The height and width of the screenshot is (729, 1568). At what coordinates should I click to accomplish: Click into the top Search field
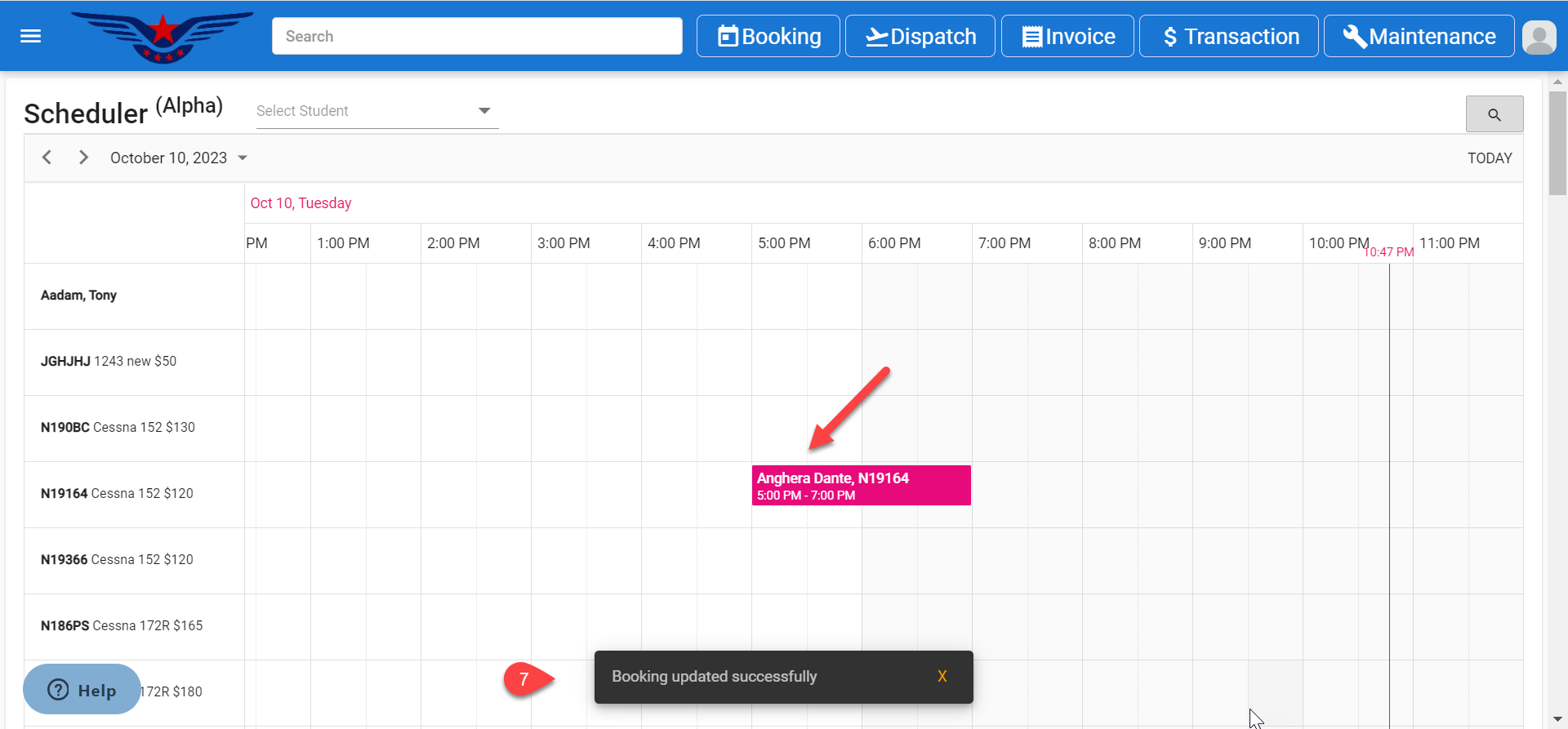point(477,37)
